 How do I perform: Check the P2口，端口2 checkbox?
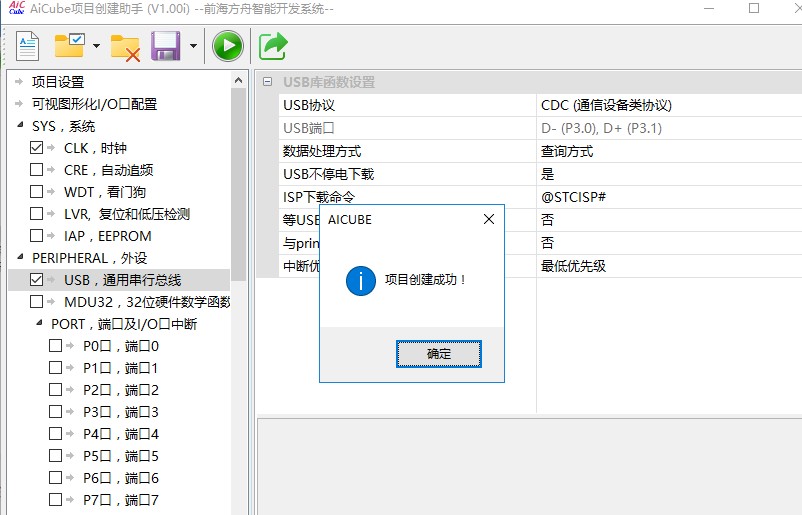click(55, 389)
